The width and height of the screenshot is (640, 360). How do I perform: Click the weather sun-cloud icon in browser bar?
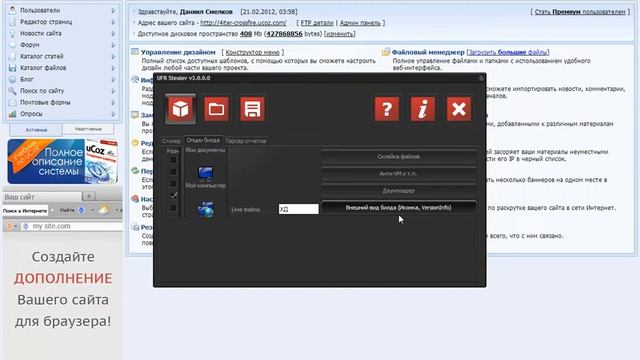104,210
